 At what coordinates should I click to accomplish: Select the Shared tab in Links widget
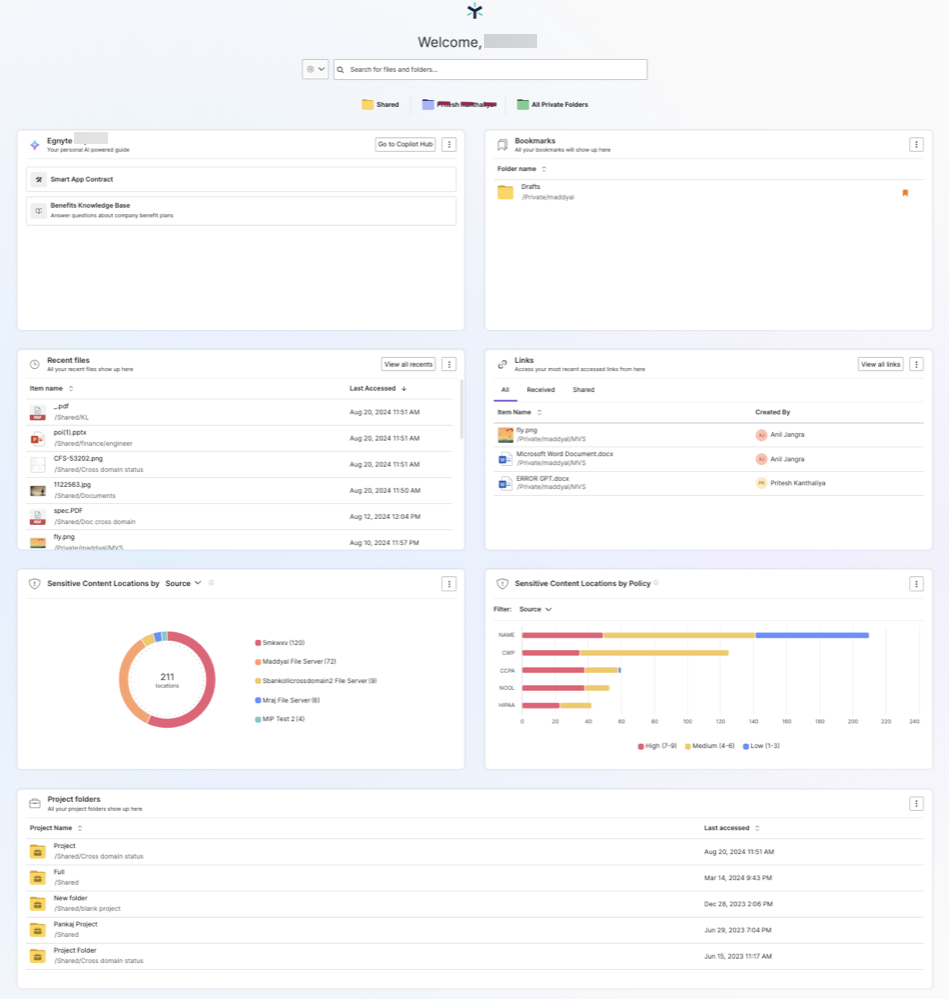583,390
